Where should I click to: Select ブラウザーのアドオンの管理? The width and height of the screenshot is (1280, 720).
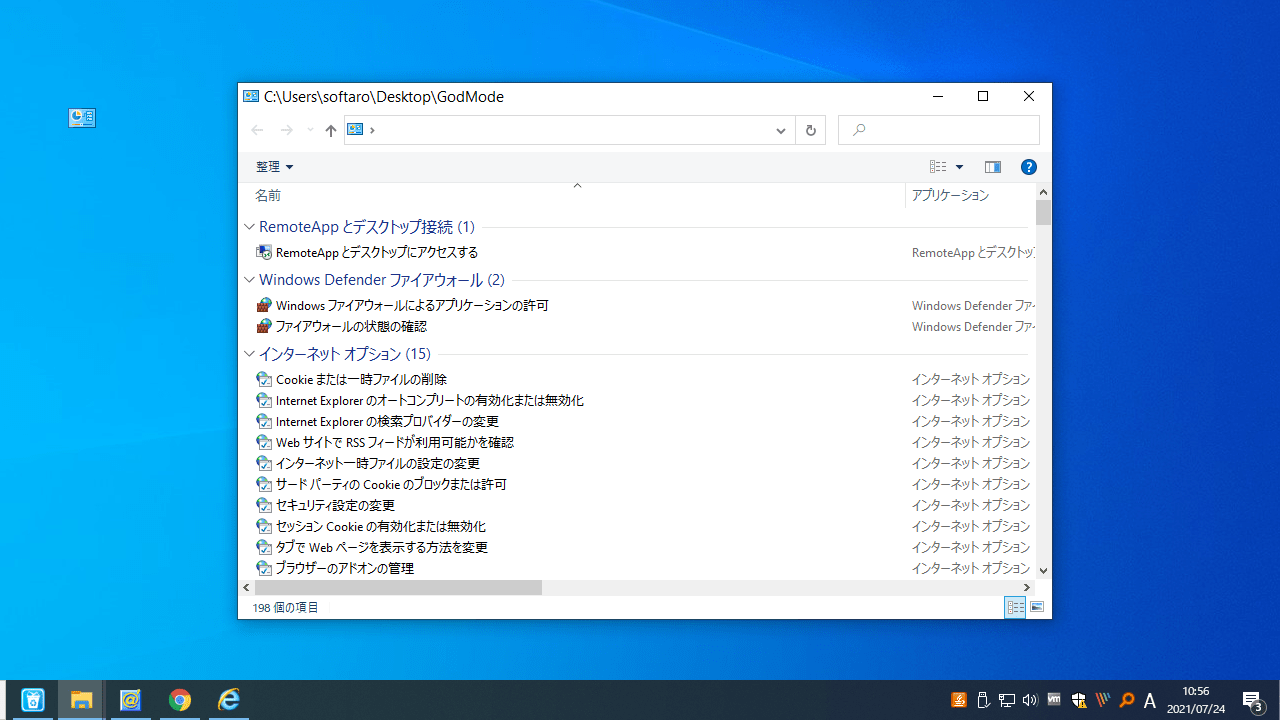(345, 568)
